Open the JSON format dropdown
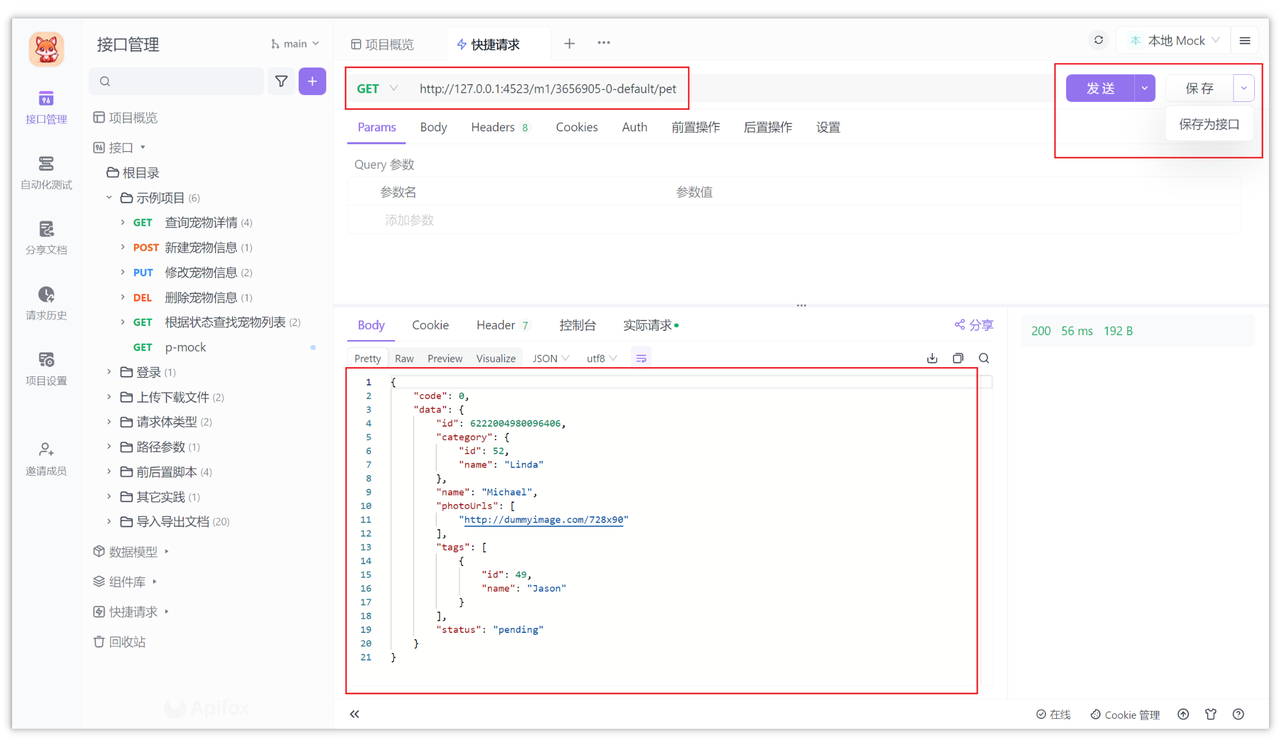The height and width of the screenshot is (741, 1280). tap(550, 358)
